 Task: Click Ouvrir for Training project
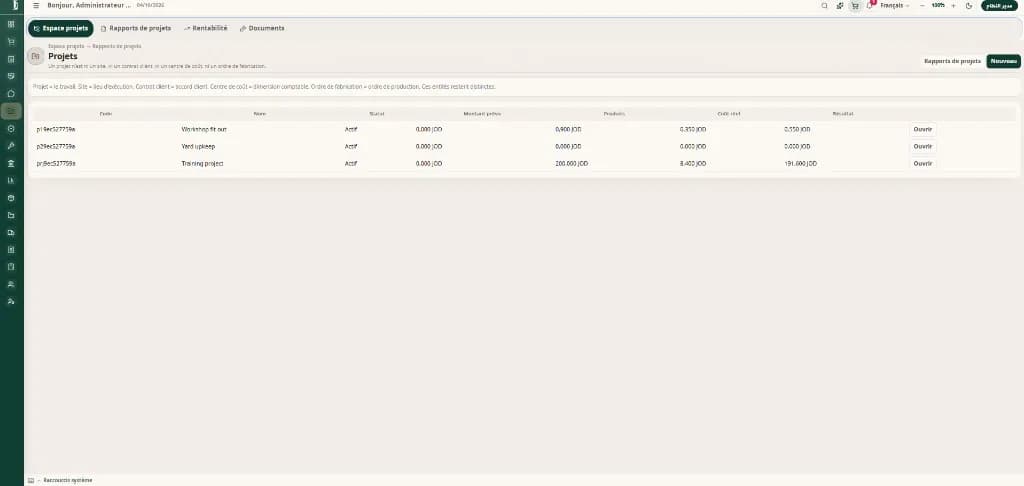pos(922,163)
